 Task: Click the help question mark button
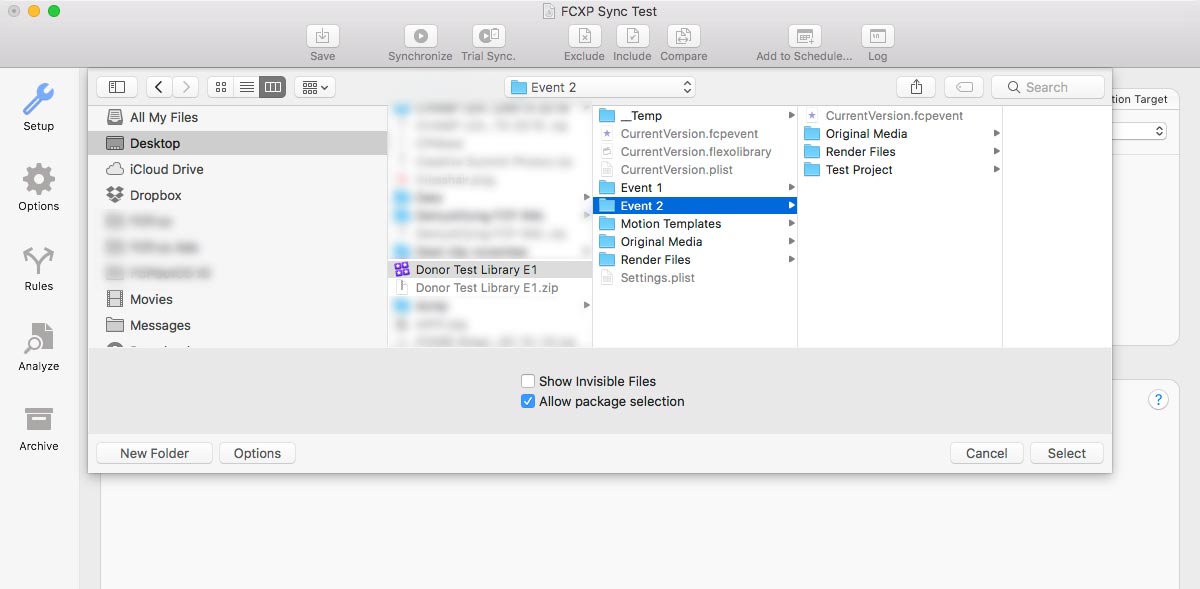1158,400
